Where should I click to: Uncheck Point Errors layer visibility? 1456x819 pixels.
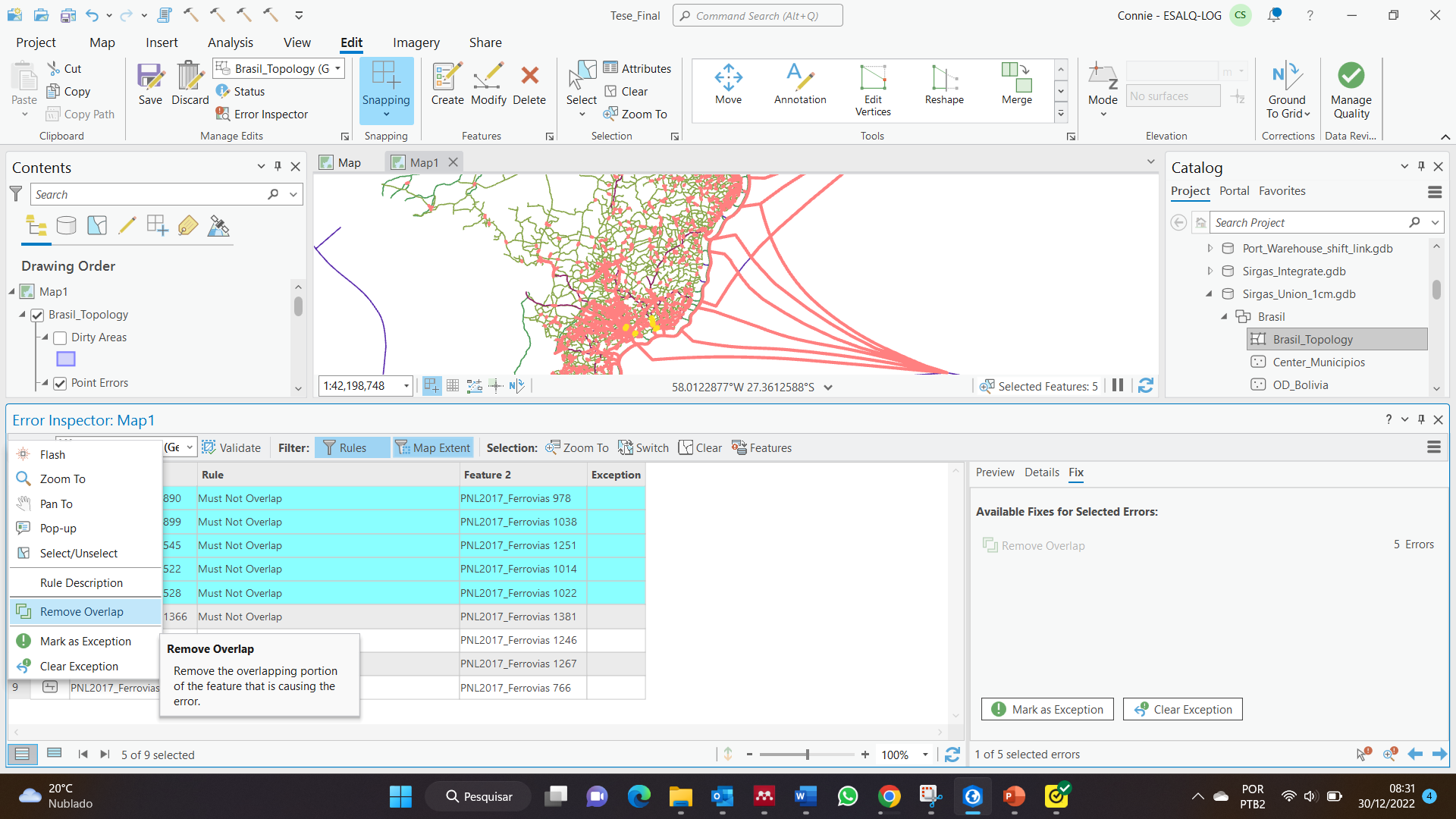[x=60, y=383]
